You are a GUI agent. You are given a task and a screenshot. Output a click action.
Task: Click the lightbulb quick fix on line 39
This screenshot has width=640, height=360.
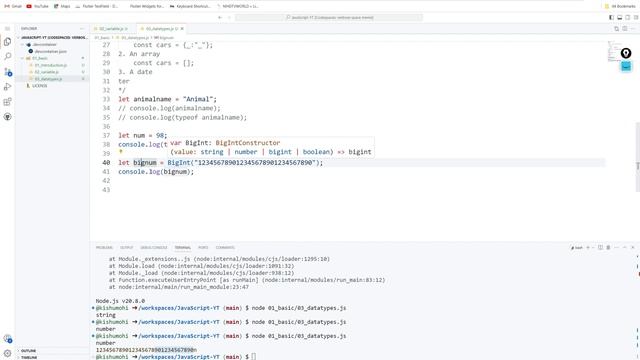click(120, 152)
